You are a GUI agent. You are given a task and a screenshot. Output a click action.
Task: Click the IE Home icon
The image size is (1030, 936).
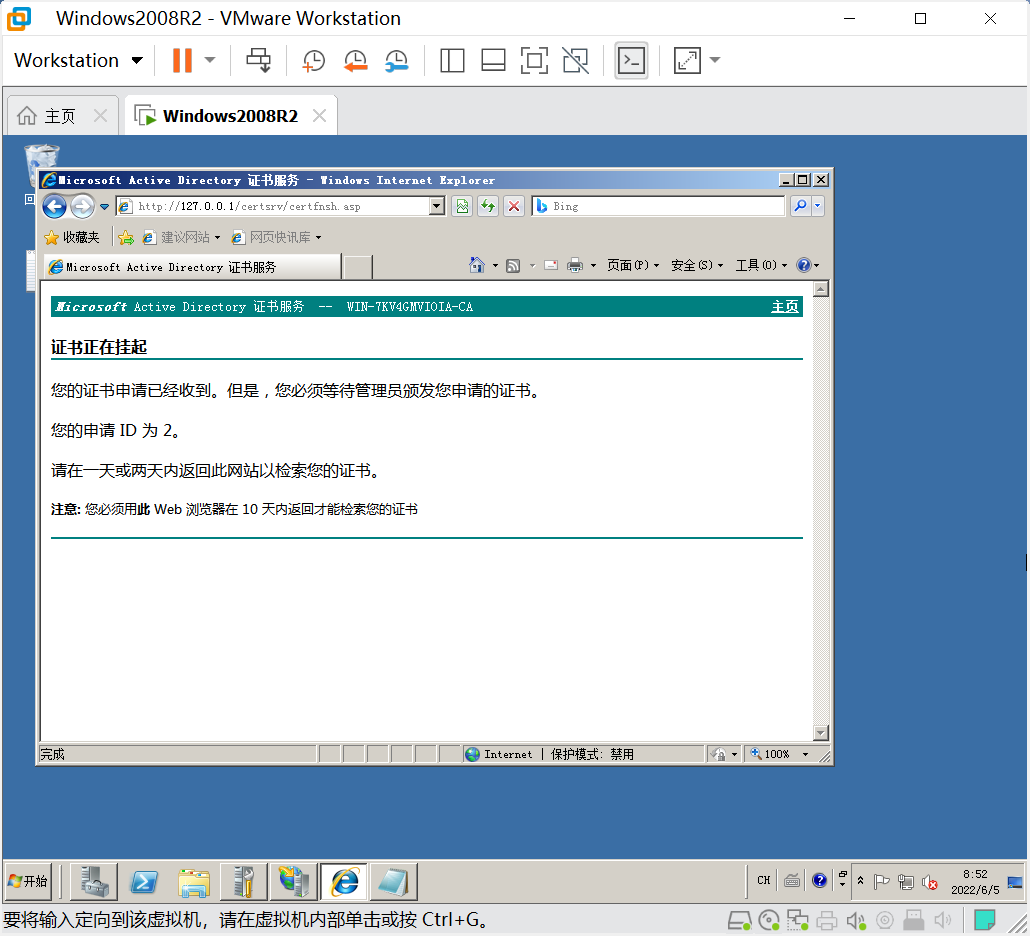coord(477,265)
